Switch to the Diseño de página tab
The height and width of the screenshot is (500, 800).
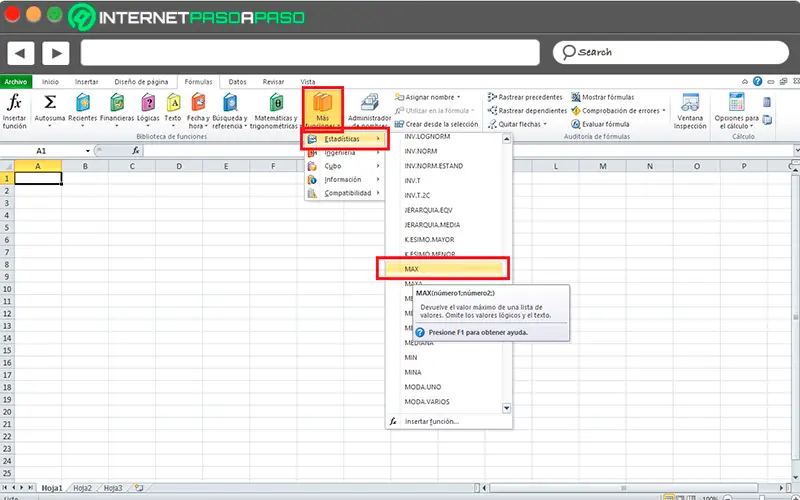pyautogui.click(x=141, y=82)
